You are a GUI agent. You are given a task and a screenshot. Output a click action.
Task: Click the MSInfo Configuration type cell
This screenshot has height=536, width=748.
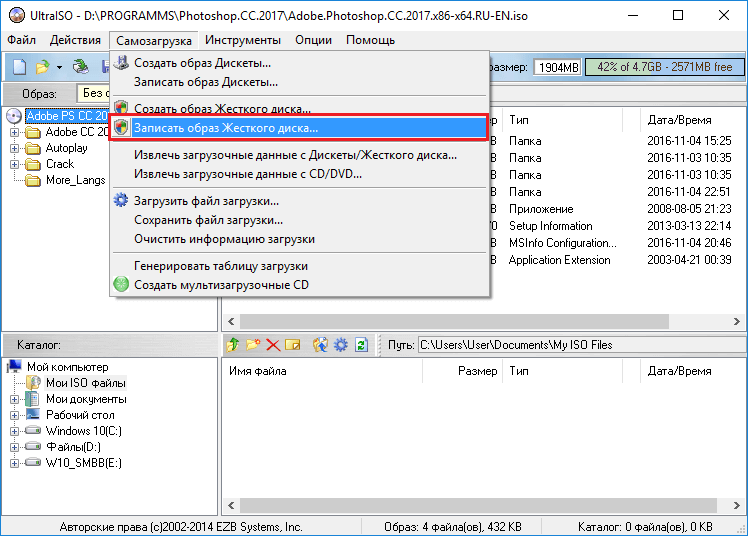562,243
